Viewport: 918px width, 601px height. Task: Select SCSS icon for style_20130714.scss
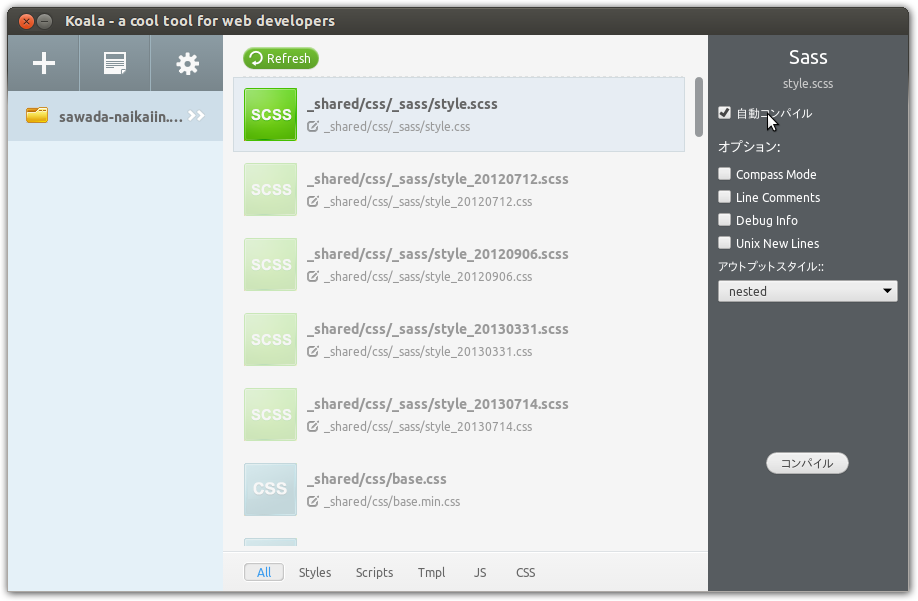point(270,414)
